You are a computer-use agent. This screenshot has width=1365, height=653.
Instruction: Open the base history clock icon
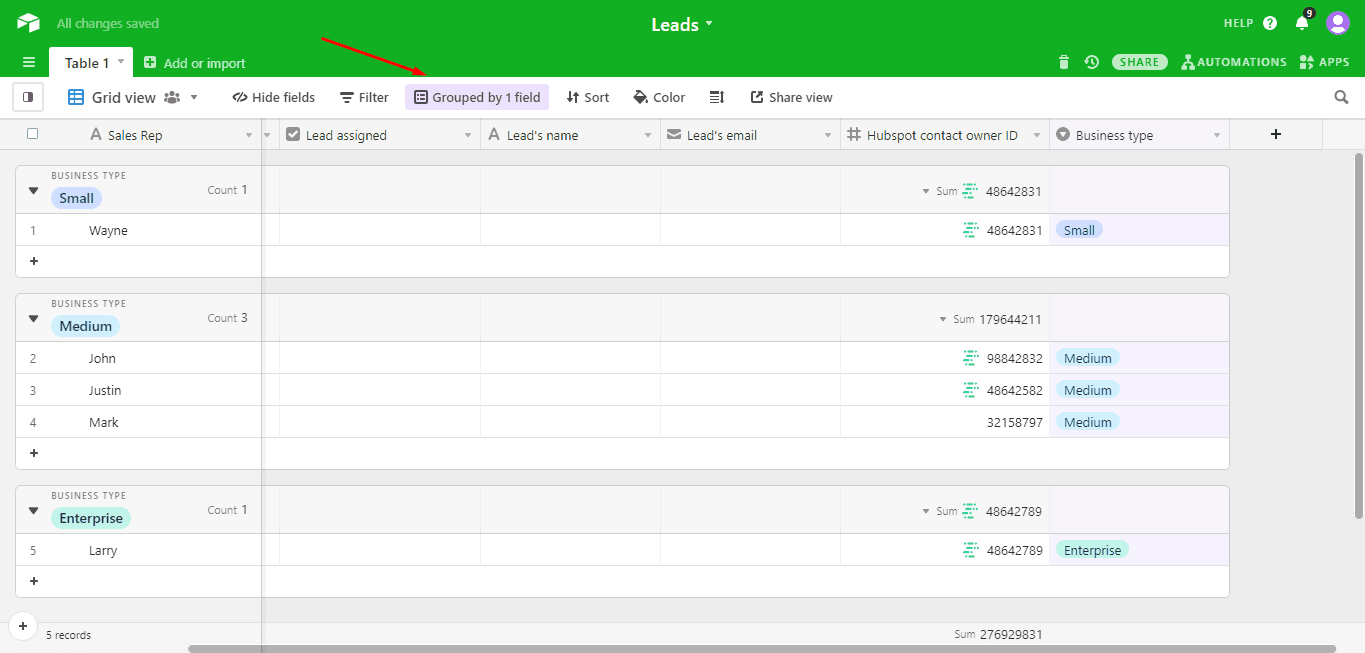coord(1091,62)
